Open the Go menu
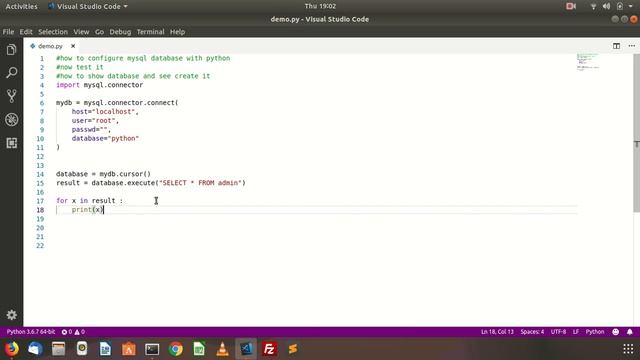This screenshot has height=360, width=640. coord(99,32)
